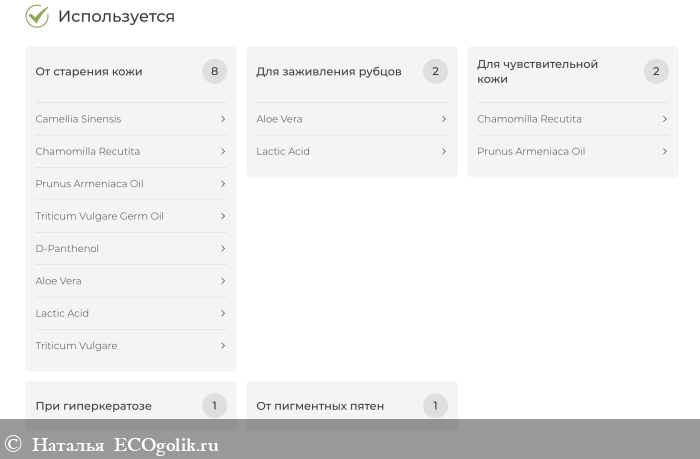Open Lactic Acid under Для заживления рубцов
Screen dimensions: 700x459
[283, 151]
